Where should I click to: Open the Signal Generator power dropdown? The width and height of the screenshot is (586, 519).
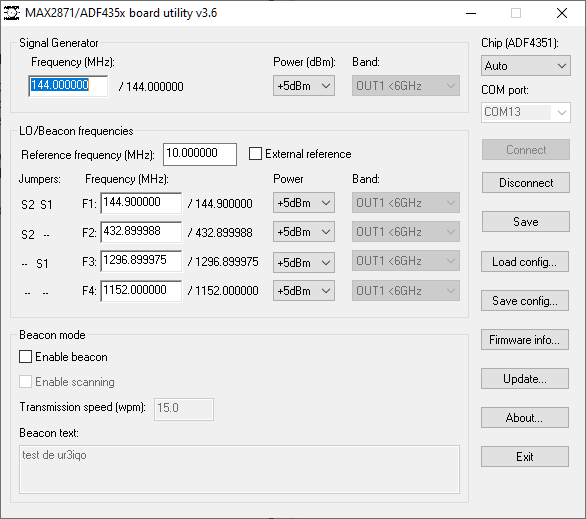[x=303, y=86]
